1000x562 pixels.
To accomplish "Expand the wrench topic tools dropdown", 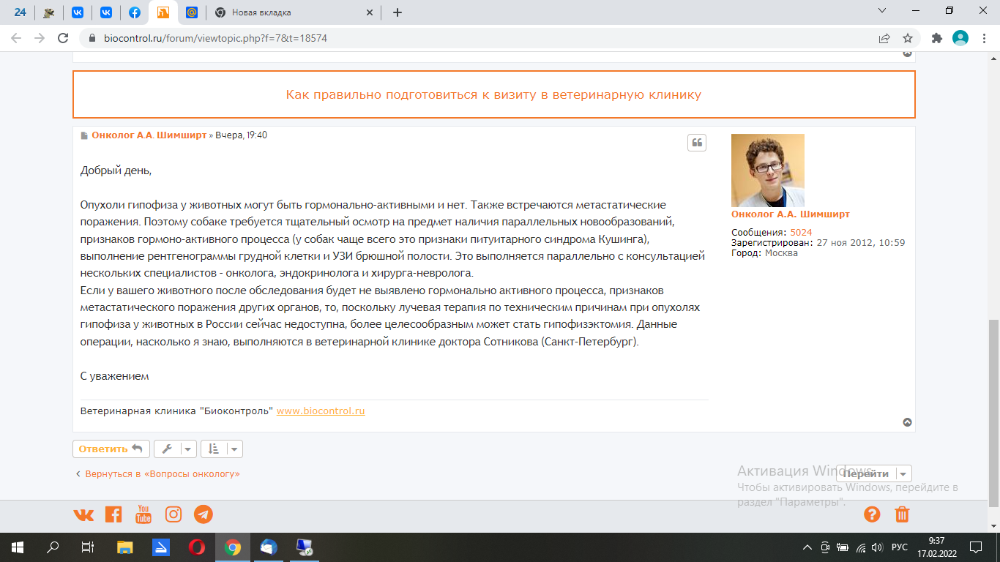I will tap(174, 449).
